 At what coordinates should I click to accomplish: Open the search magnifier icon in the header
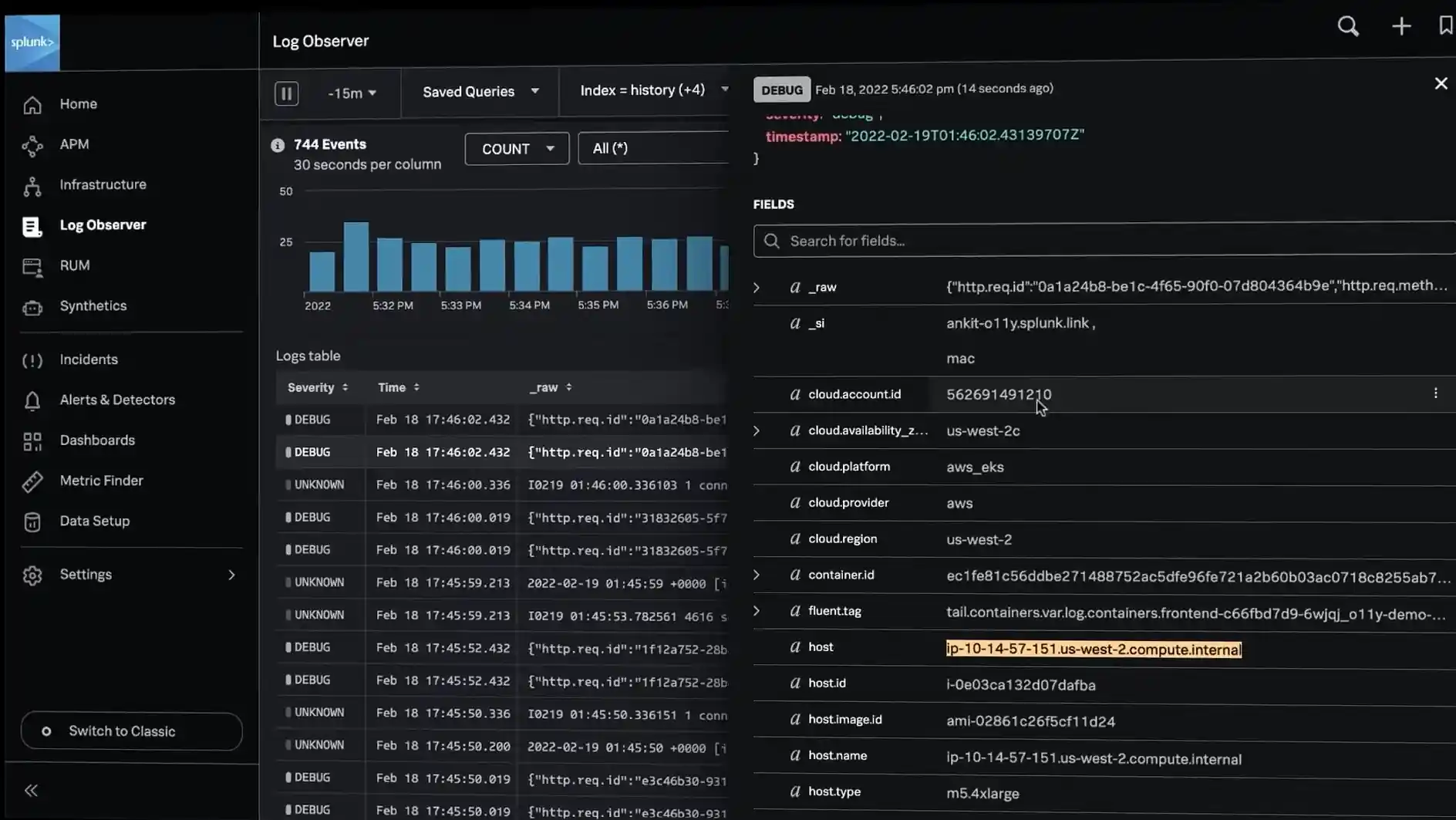click(1348, 26)
